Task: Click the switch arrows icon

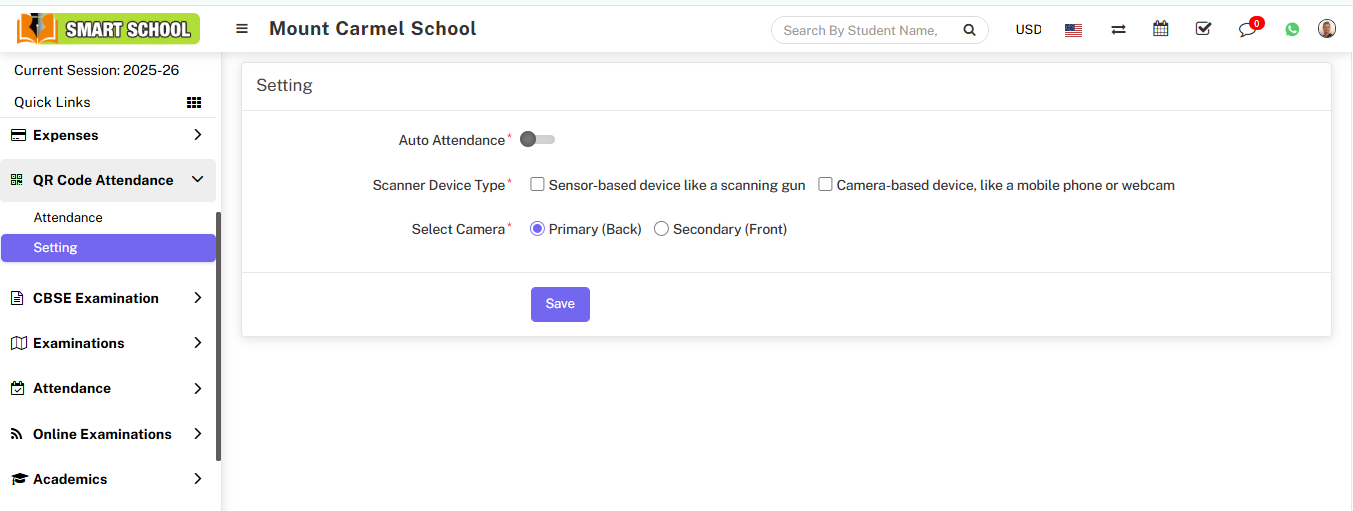Action: pyautogui.click(x=1118, y=30)
